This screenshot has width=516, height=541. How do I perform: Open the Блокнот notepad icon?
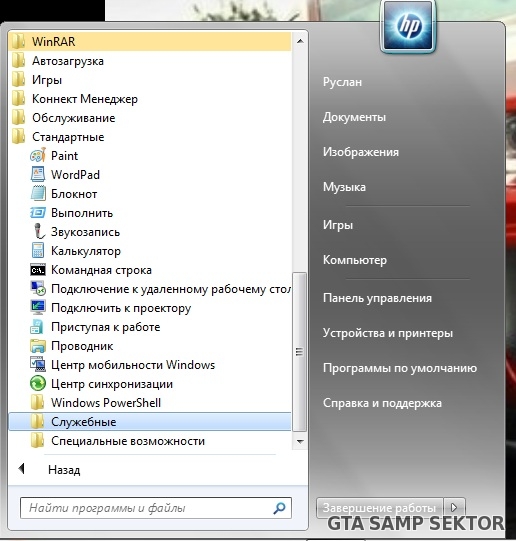(38, 194)
